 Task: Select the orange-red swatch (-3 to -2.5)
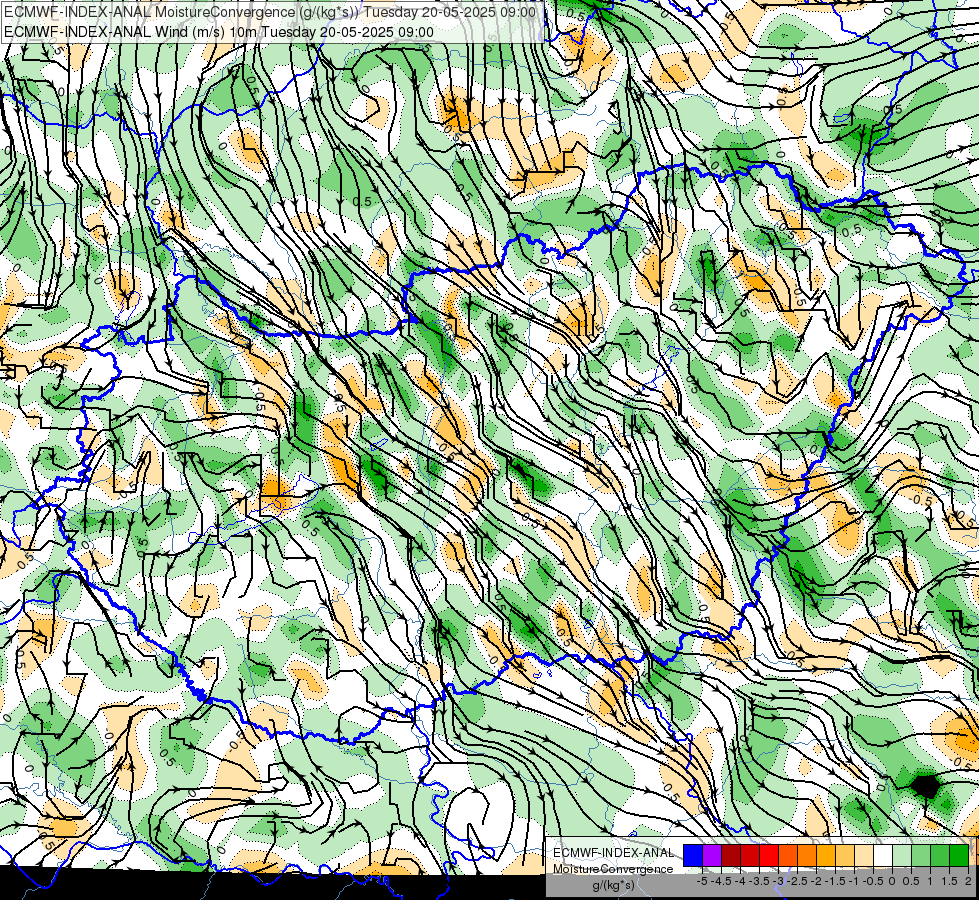tap(788, 856)
